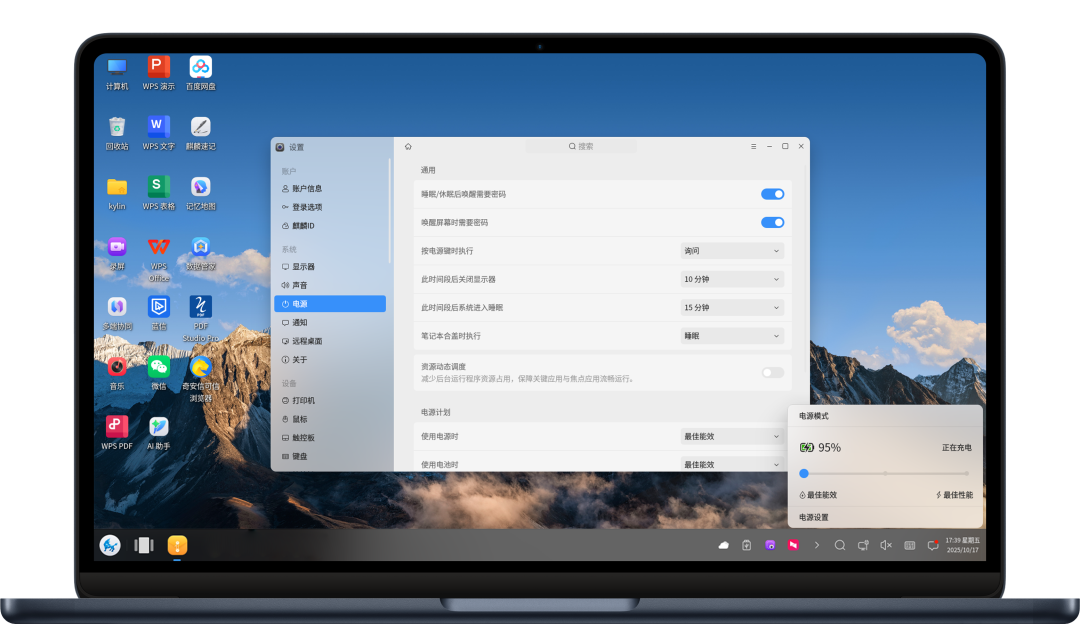Click 电源设置 link in power popup
Screen dimensions: 1080x624
tap(814, 517)
